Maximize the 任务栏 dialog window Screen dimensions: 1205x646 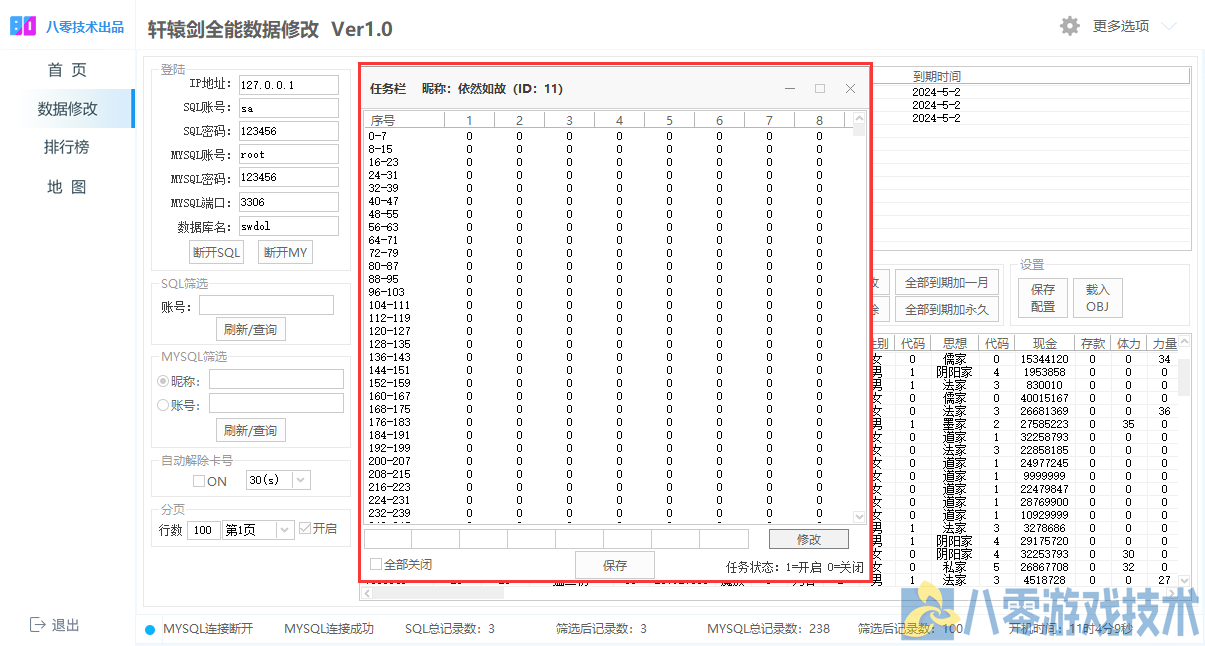[x=820, y=88]
